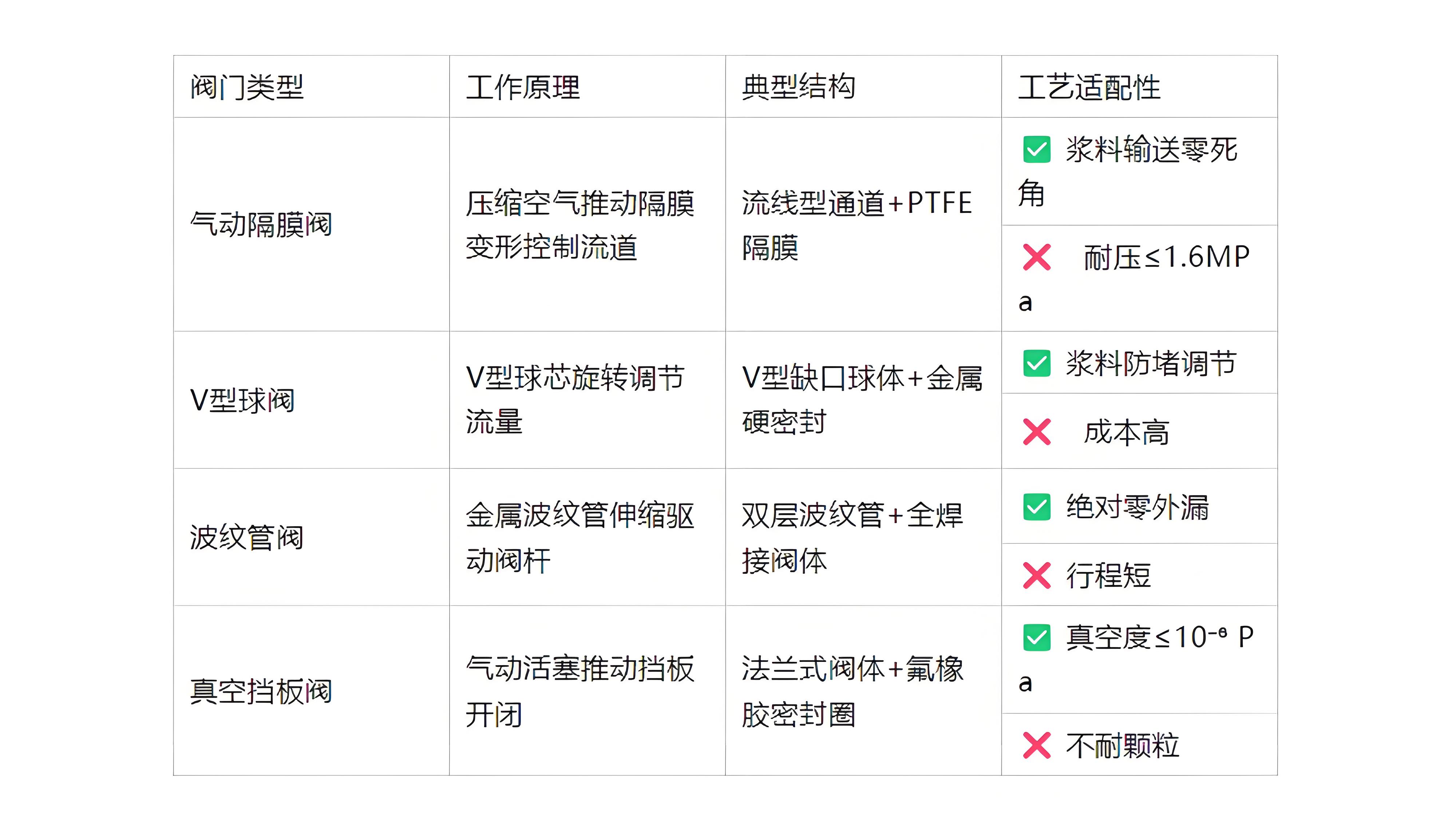Select the 工作原理 header cell

(523, 88)
